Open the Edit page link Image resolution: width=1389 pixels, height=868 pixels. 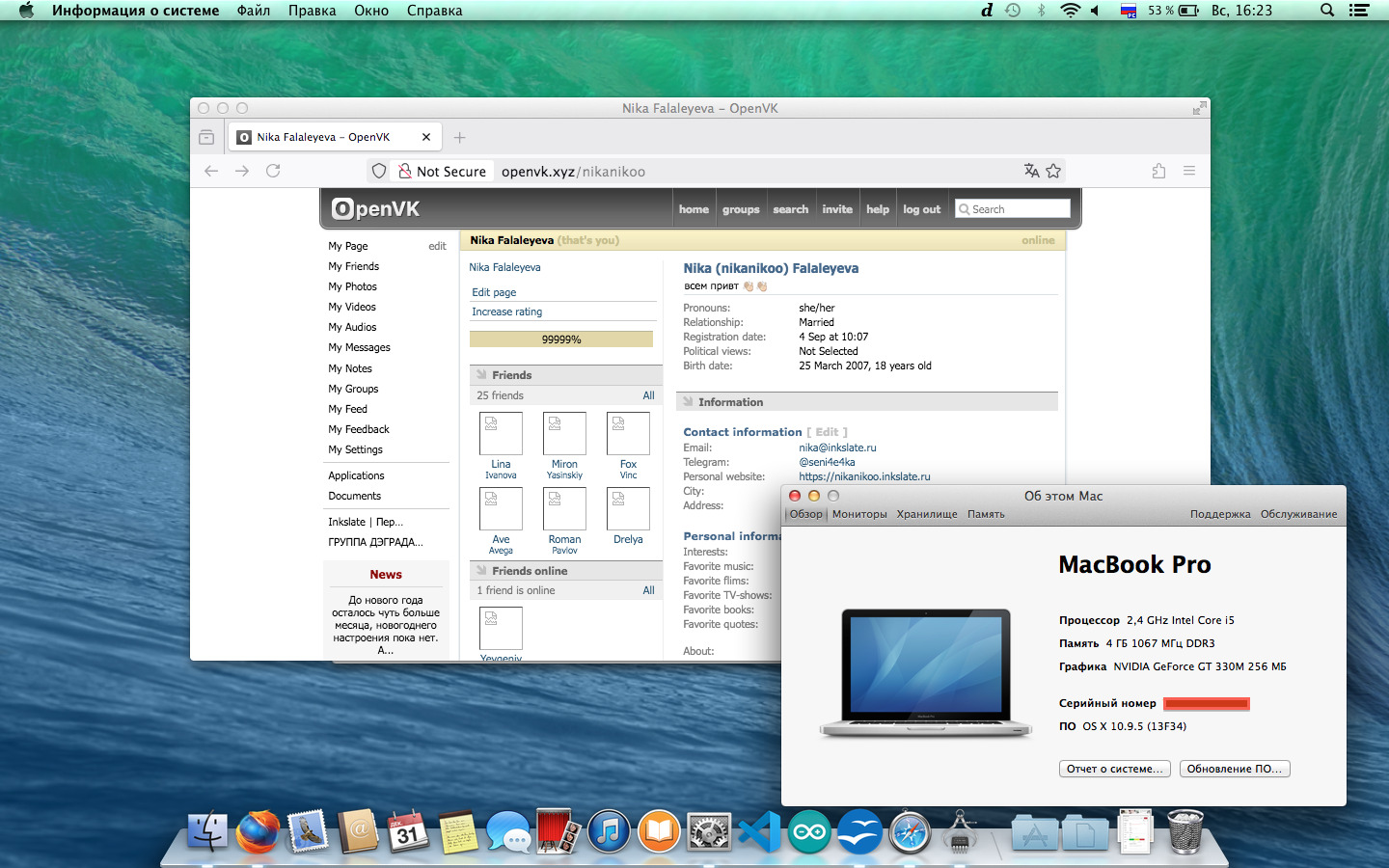pyautogui.click(x=494, y=292)
